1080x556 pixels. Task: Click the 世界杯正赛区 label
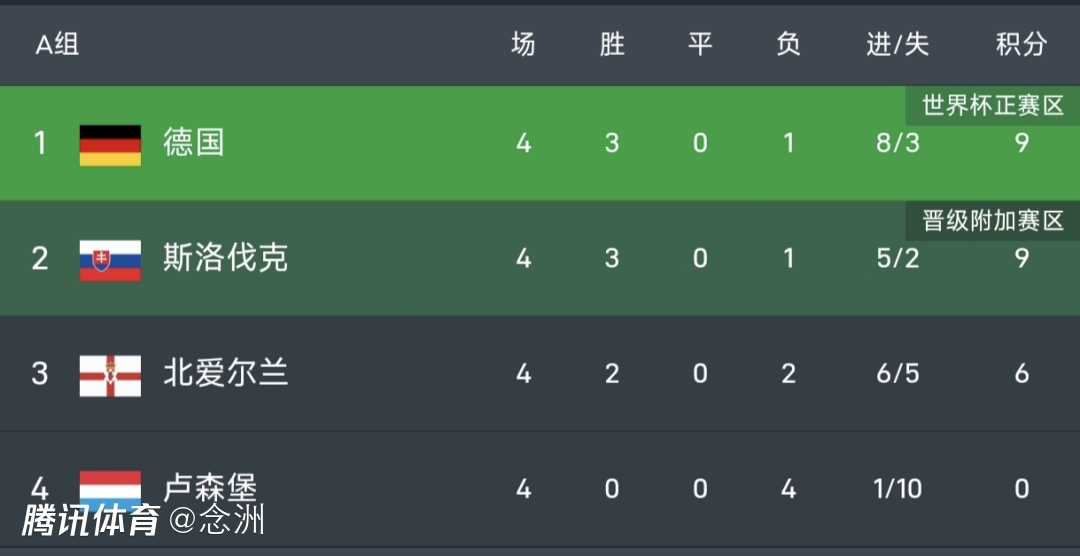tap(992, 106)
